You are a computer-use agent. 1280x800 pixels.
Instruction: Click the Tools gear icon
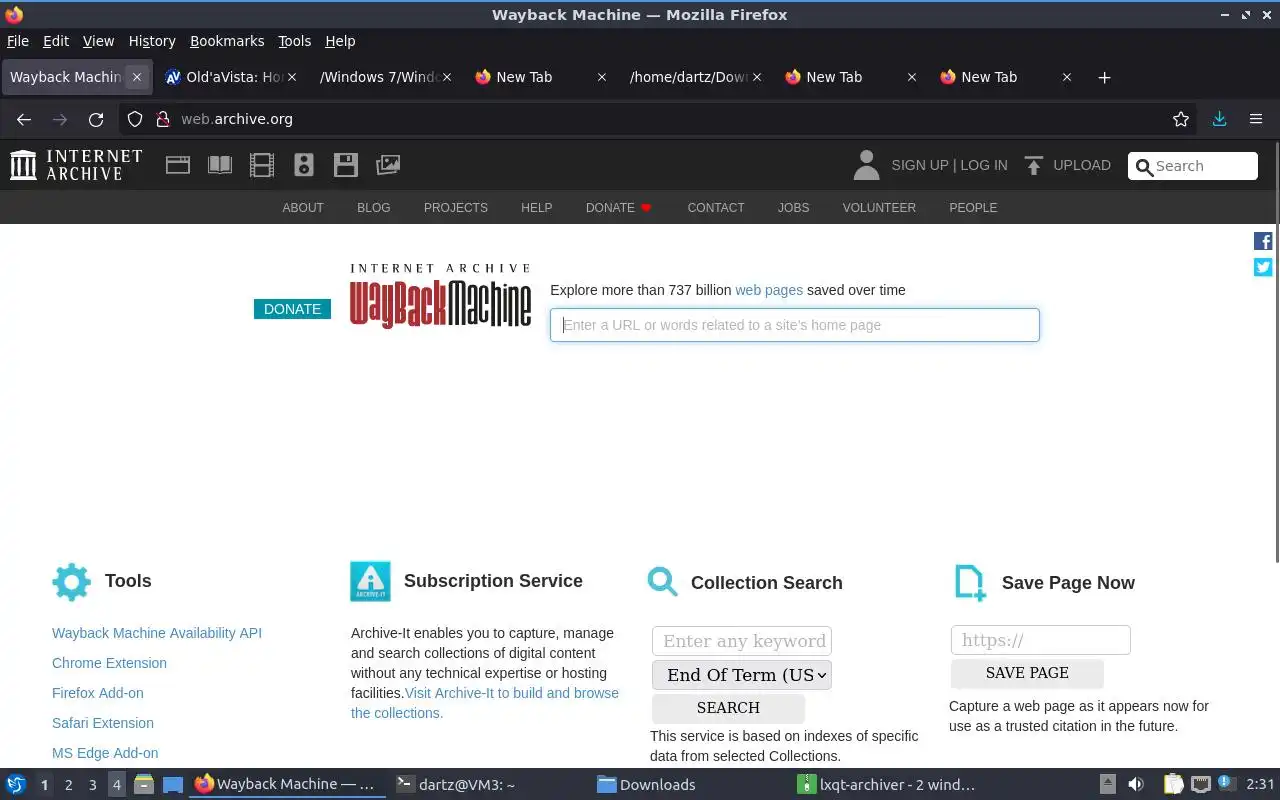(71, 581)
